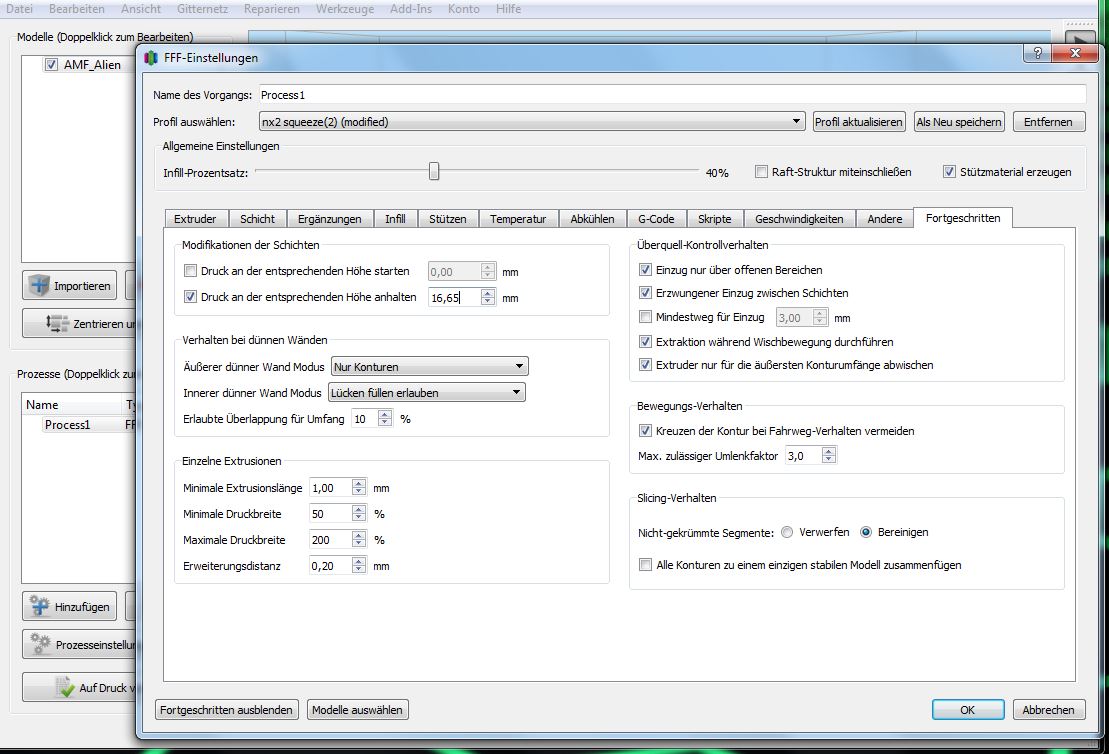Screen dimensions: 1109x754
Task: Click the Zentrieren arrange icon
Action: click(x=57, y=323)
